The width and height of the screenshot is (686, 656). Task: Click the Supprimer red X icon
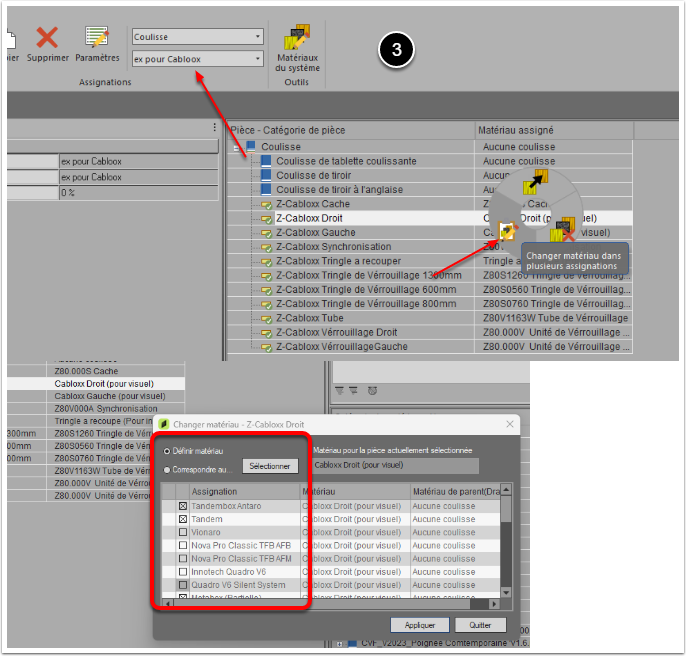tap(47, 37)
